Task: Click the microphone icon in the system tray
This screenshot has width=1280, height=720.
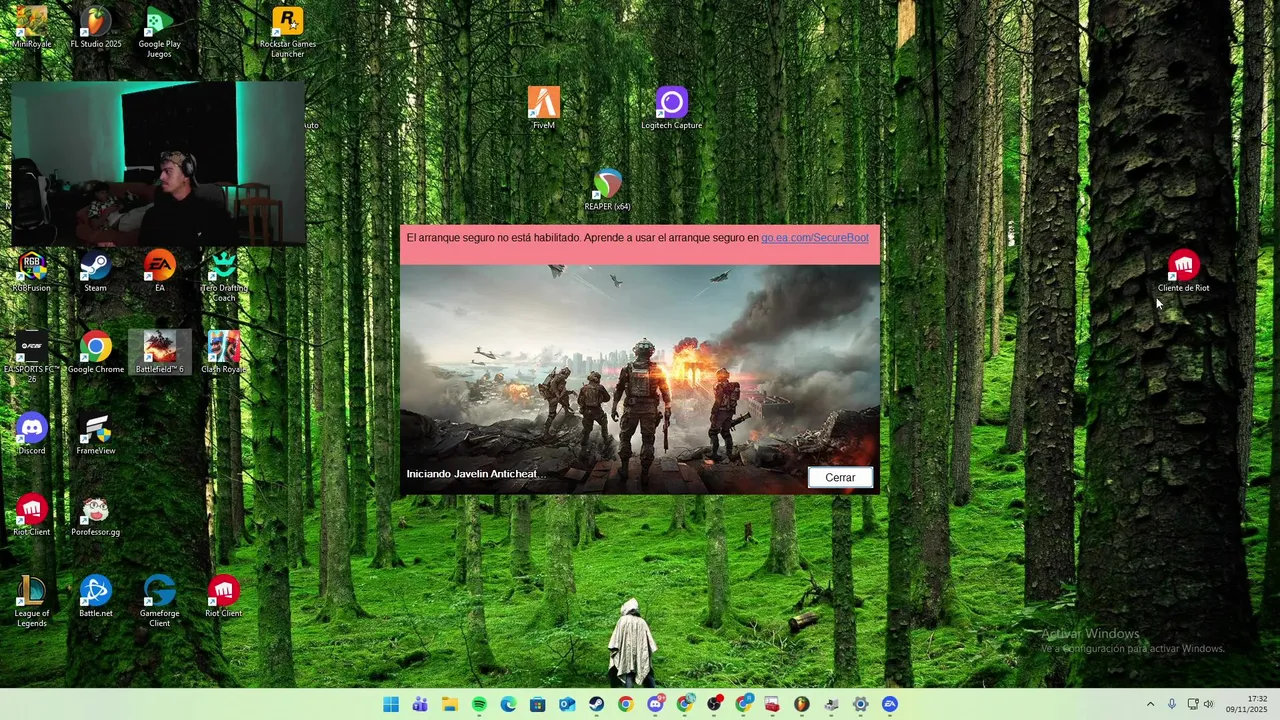Action: coord(1172,704)
